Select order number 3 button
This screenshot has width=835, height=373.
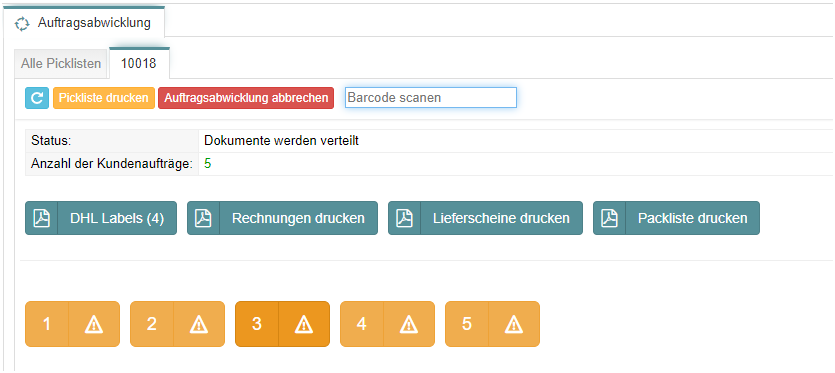[x=257, y=324]
